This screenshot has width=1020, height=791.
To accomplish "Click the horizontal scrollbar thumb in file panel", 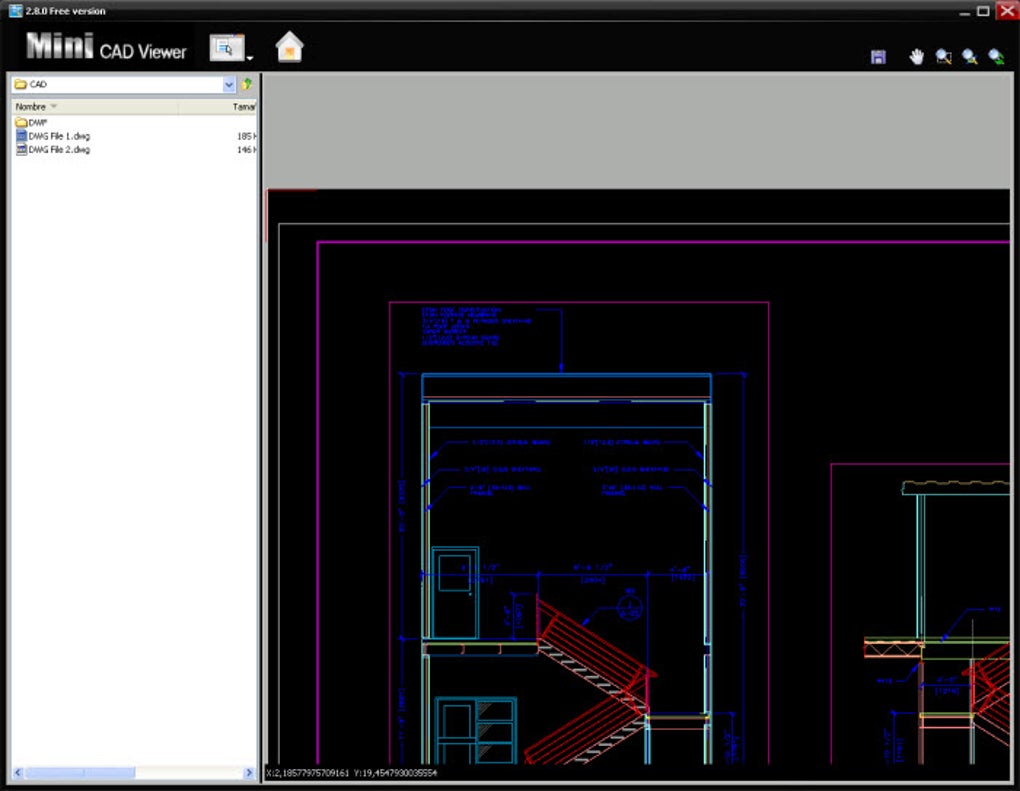I will point(80,773).
